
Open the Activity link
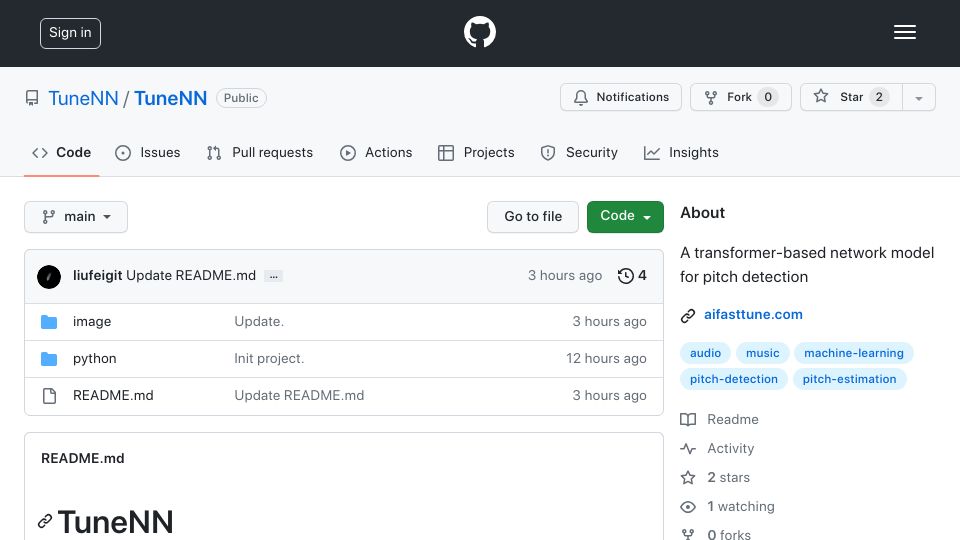[730, 448]
